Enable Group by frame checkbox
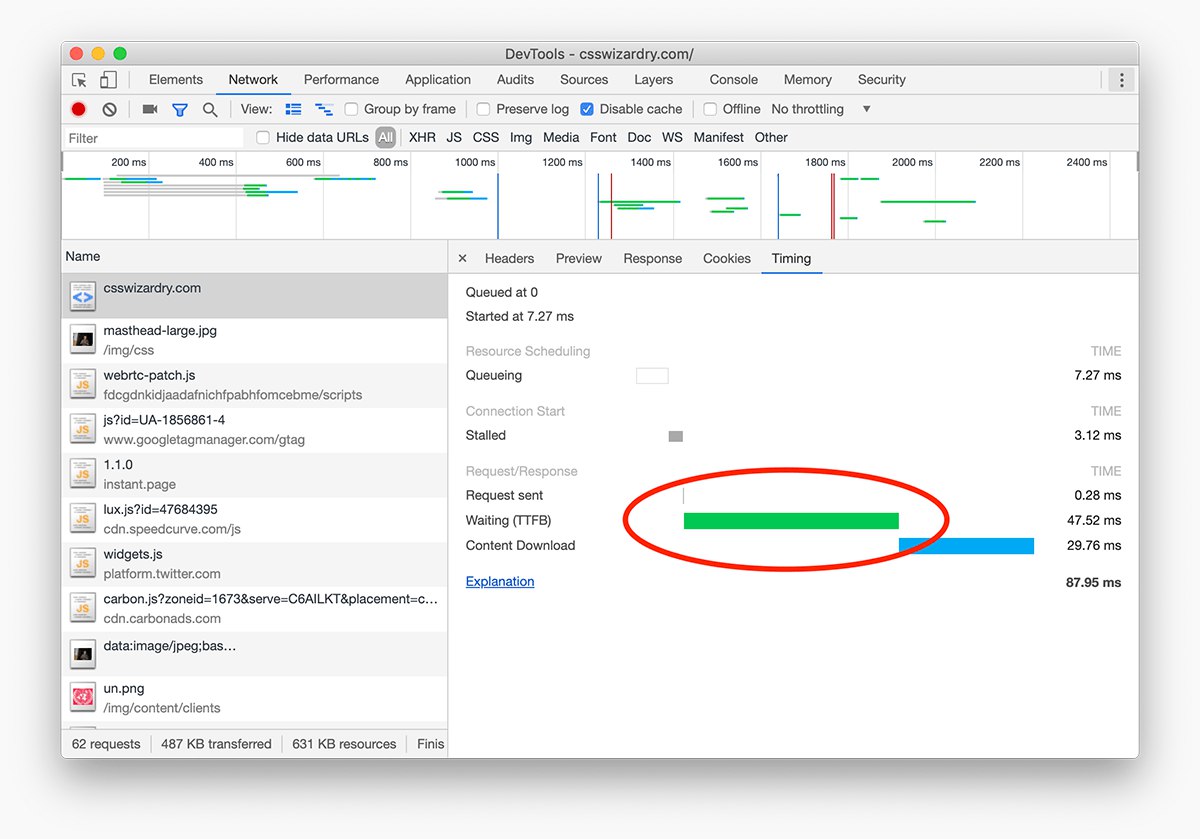 352,109
